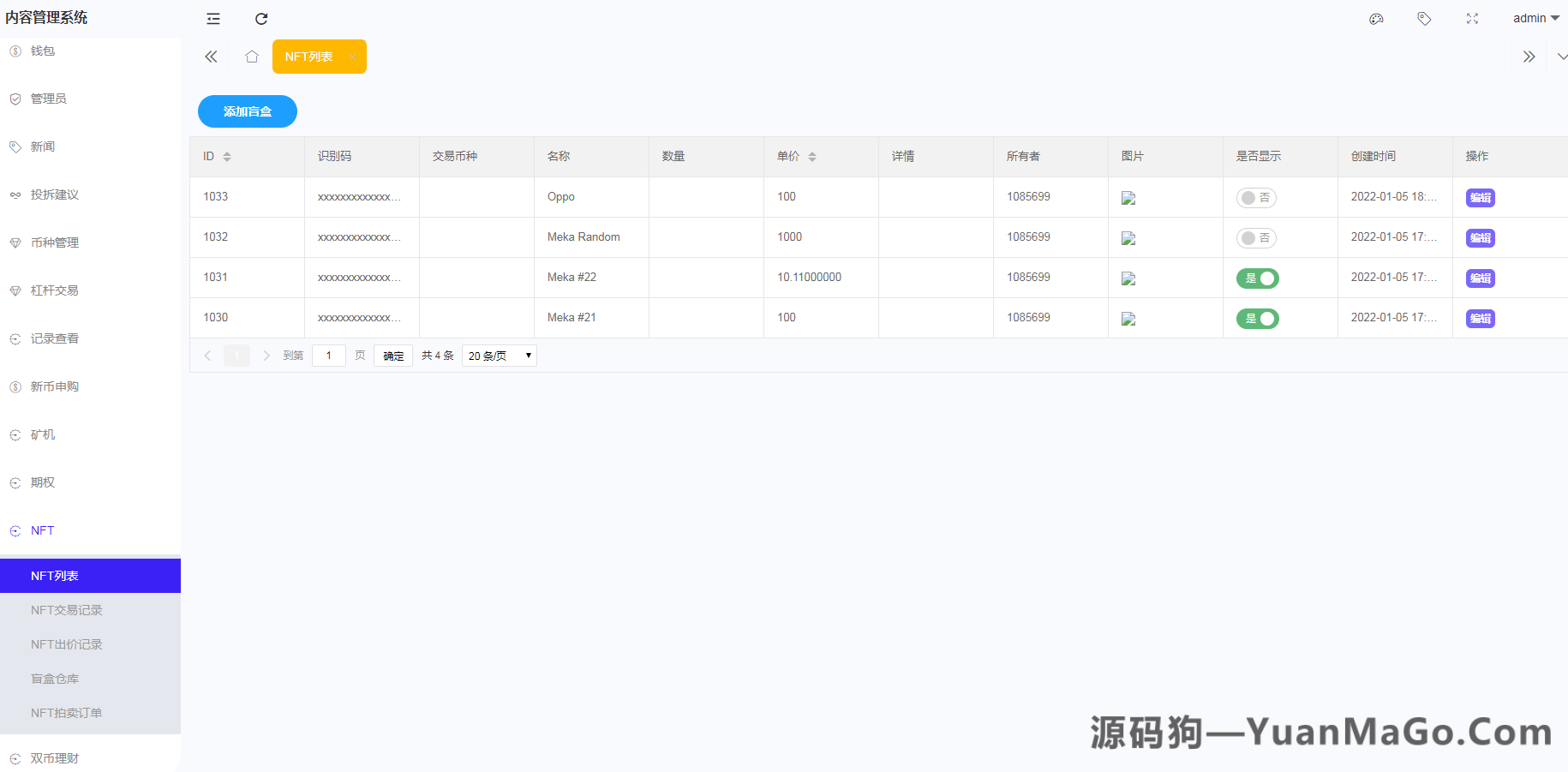This screenshot has height=772, width=1568.
Task: Click the tag icon in the top bar
Action: (x=1424, y=18)
